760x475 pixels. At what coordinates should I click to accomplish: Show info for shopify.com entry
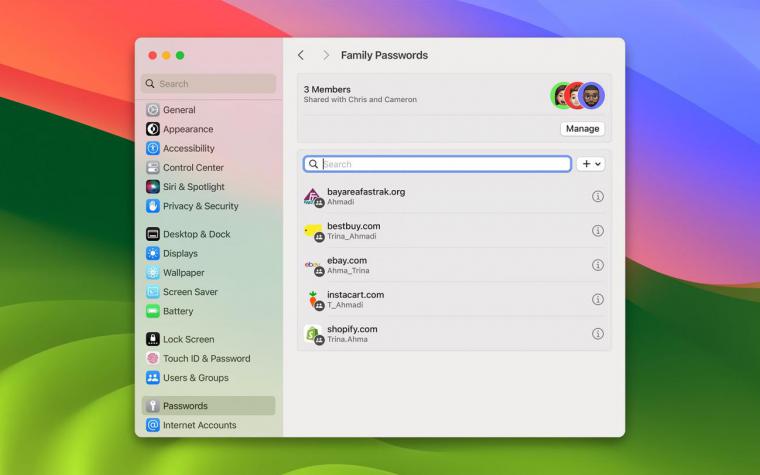pos(598,333)
